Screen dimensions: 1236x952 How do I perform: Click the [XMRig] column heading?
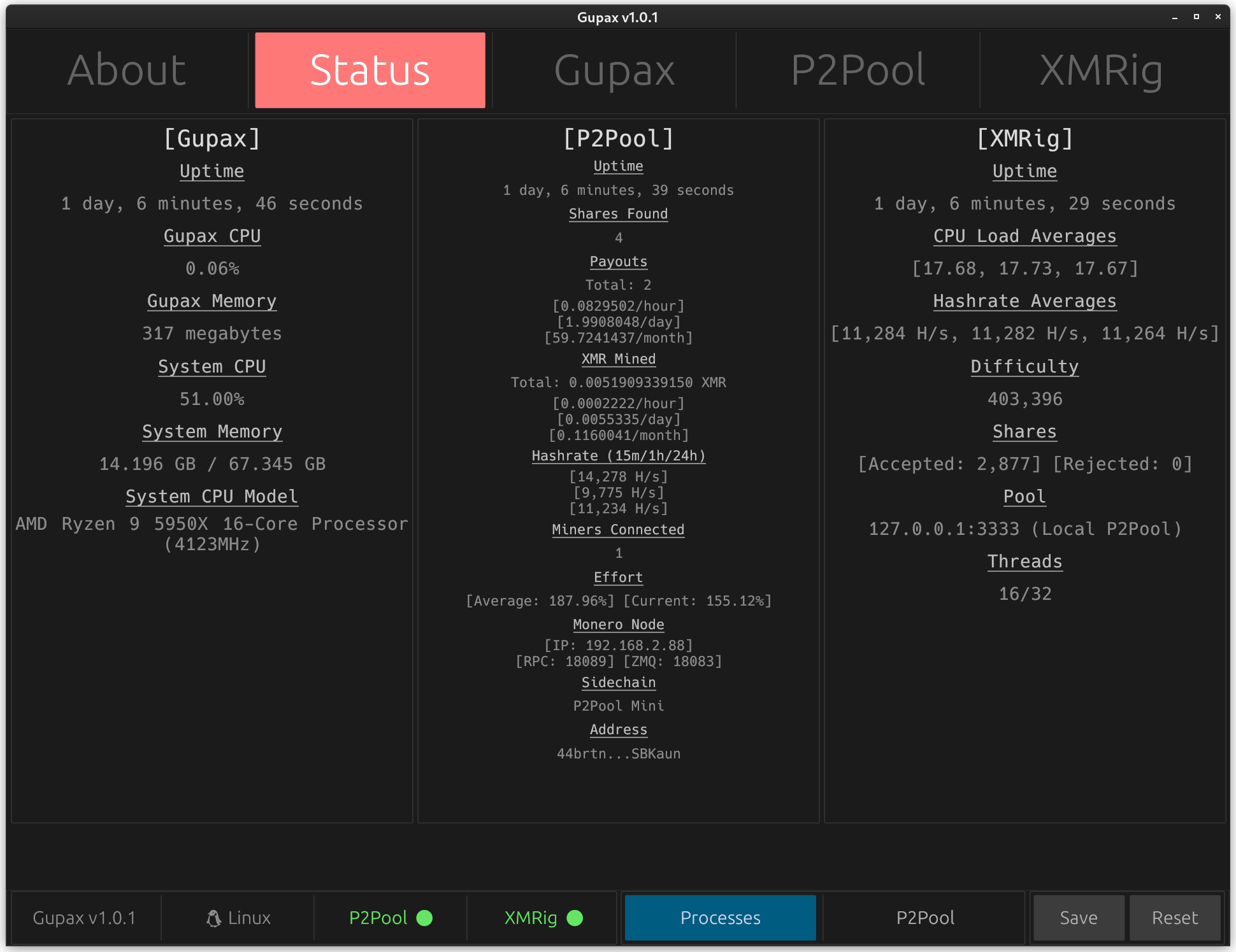(x=1025, y=138)
